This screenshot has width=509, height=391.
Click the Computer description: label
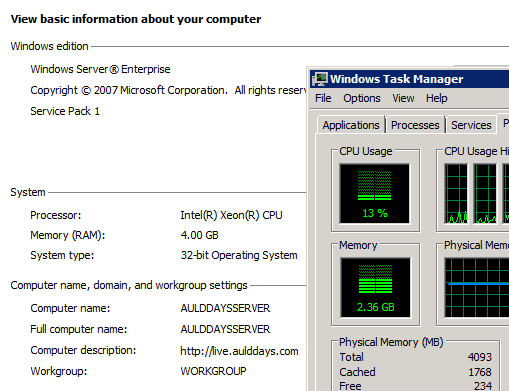pyautogui.click(x=83, y=350)
